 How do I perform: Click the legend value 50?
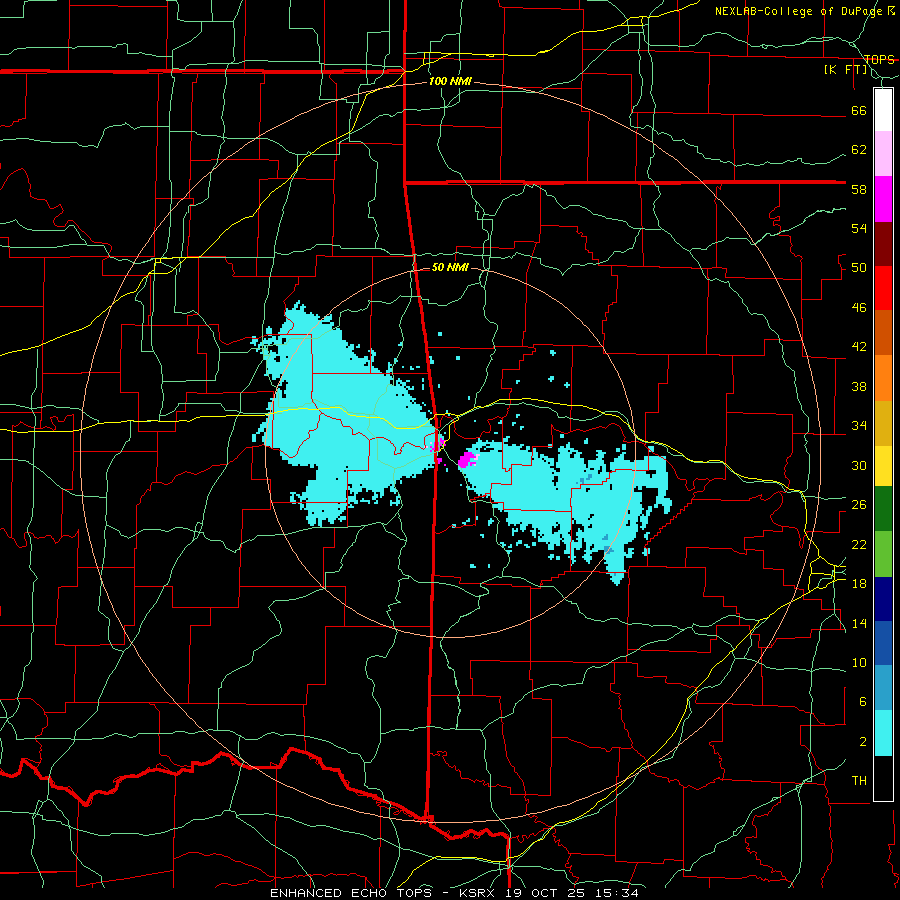(859, 268)
